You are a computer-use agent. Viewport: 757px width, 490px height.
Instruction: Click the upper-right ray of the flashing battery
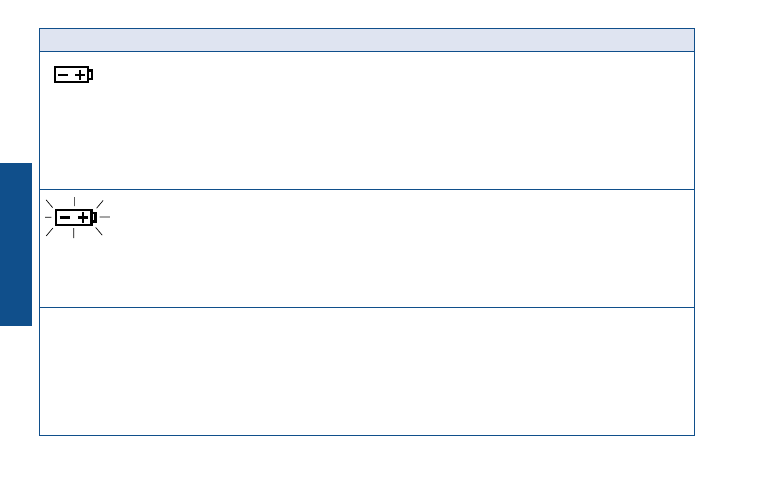pyautogui.click(x=100, y=204)
